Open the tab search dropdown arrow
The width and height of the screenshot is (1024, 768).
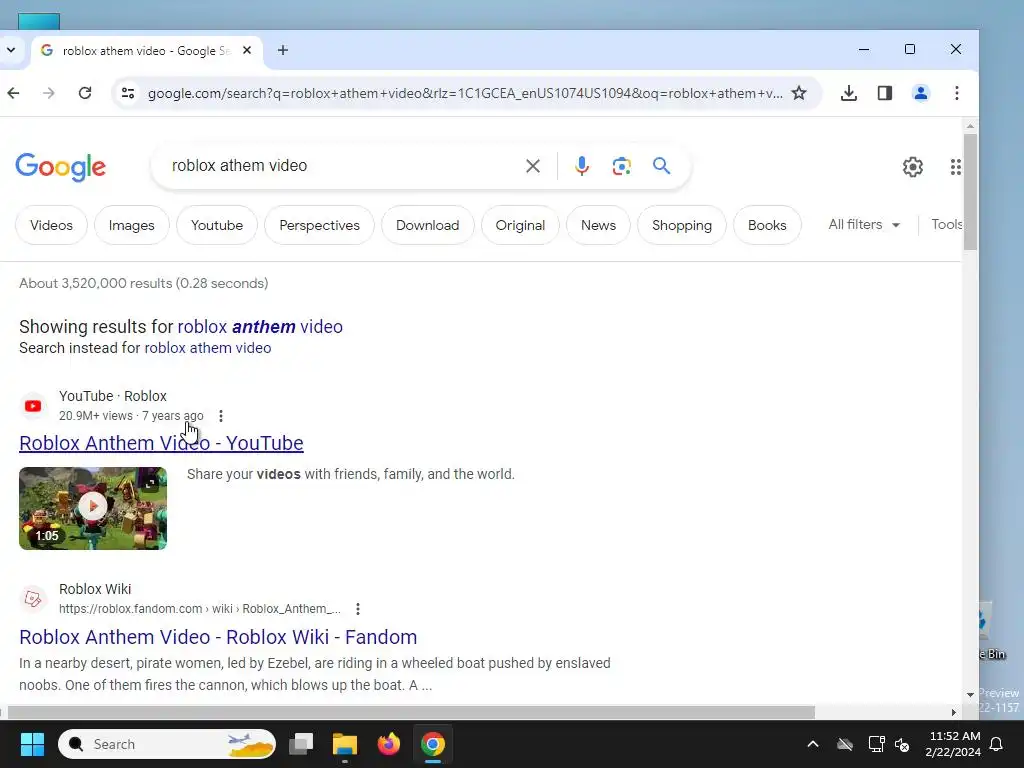click(11, 50)
